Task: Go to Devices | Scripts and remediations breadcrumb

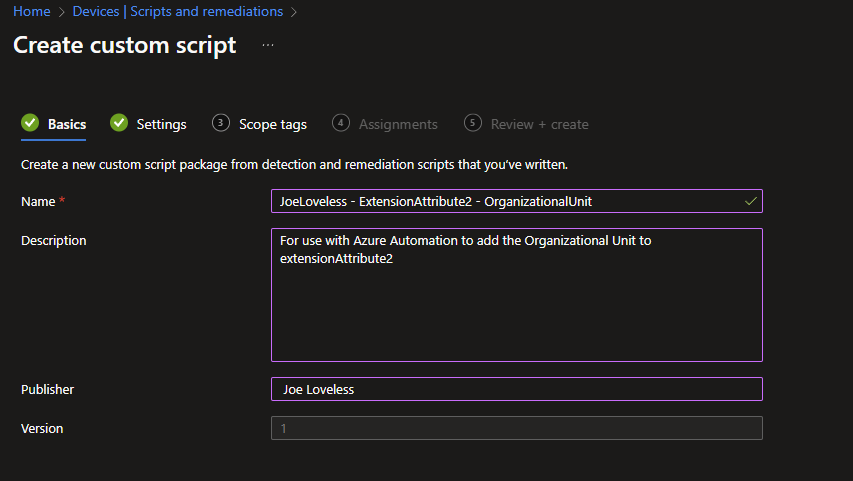Action: [x=177, y=12]
